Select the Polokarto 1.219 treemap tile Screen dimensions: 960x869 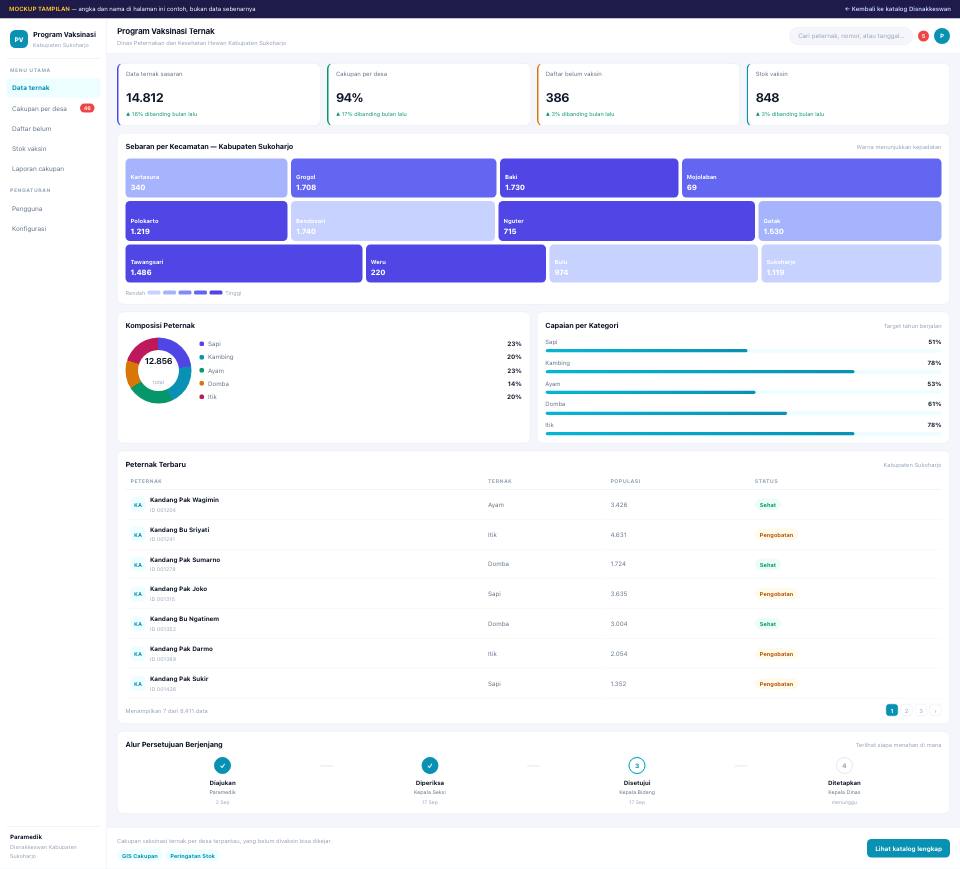(206, 221)
